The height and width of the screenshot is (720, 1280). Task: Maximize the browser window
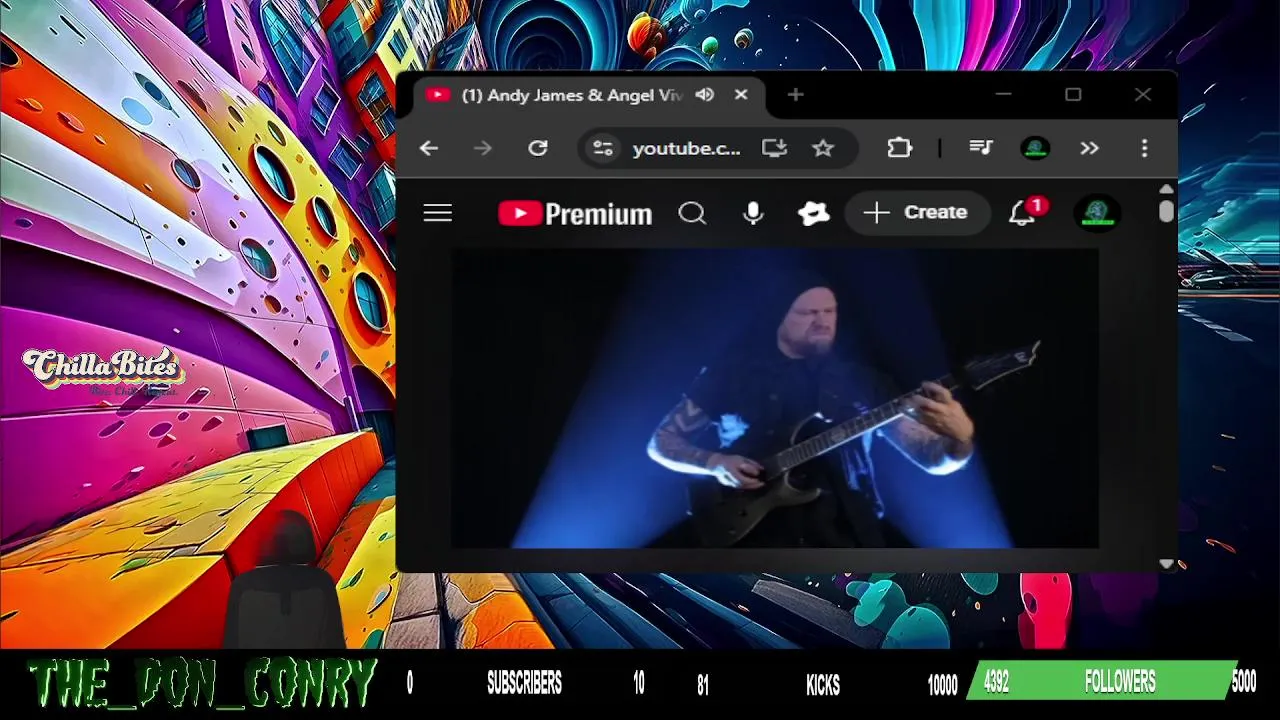1073,95
